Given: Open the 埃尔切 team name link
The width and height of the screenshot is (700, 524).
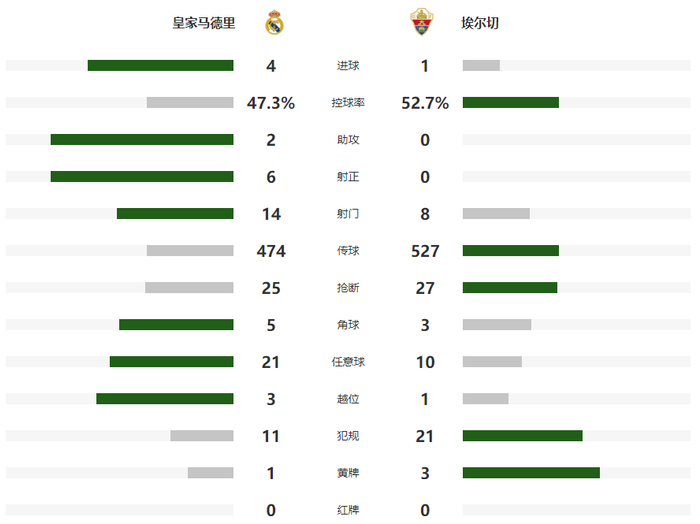Looking at the screenshot, I should tap(480, 23).
